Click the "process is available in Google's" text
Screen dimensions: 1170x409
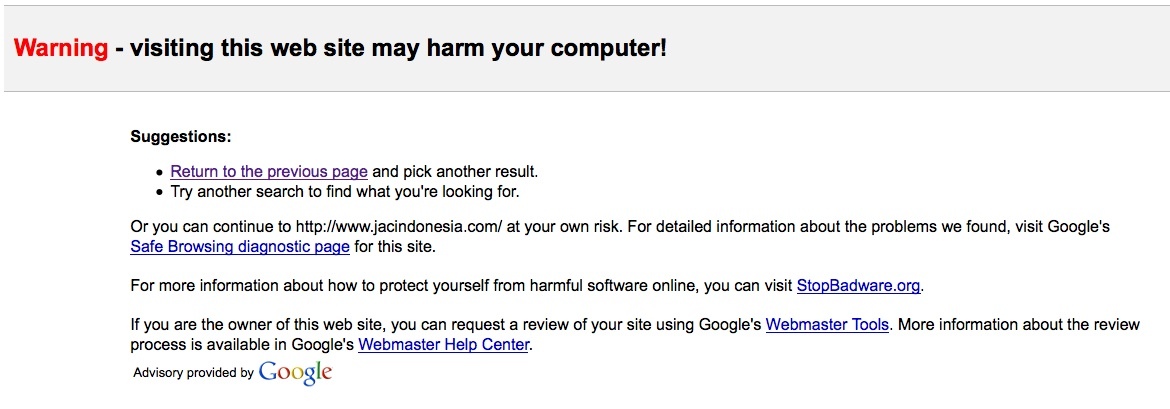click(242, 345)
